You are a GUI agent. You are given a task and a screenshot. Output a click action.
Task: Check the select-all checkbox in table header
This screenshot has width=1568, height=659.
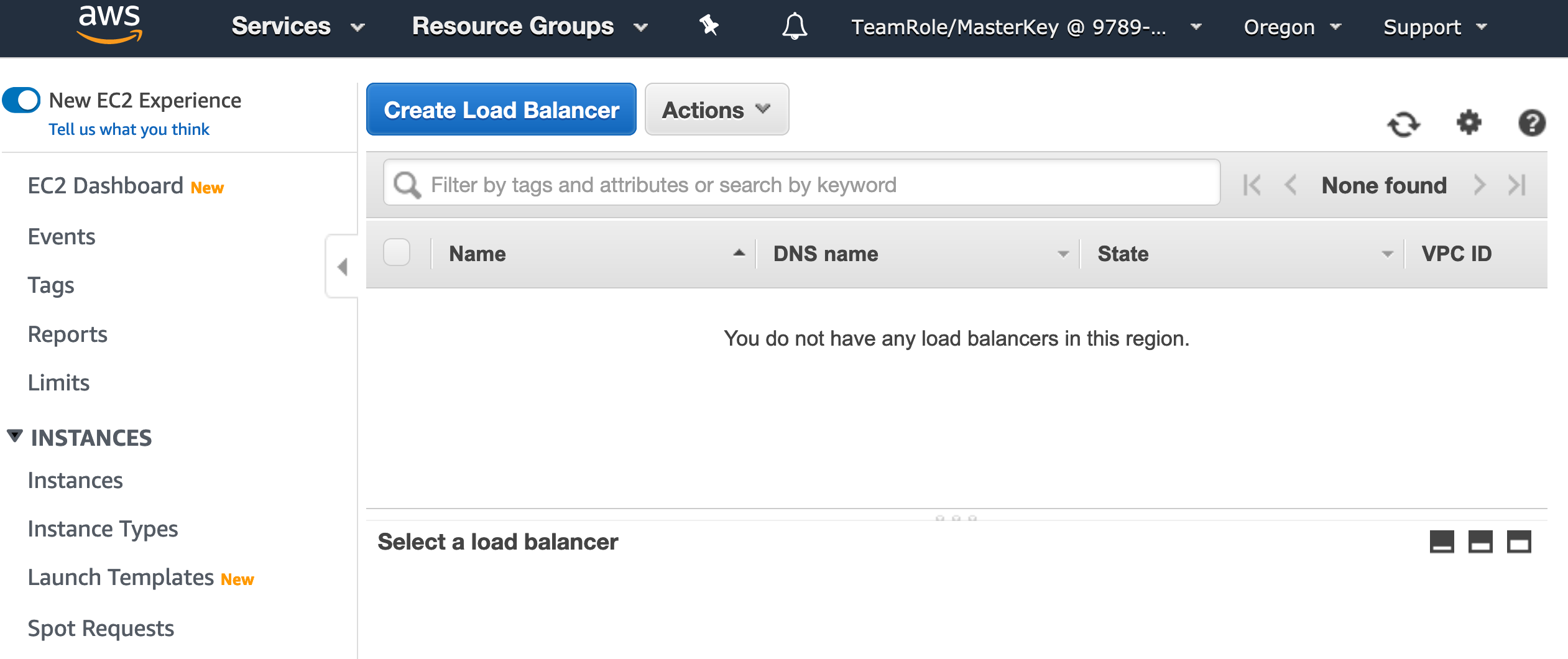pyautogui.click(x=397, y=253)
